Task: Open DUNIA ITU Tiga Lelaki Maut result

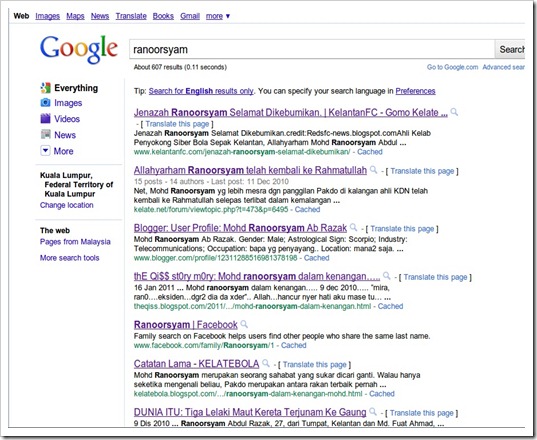Action: pos(250,412)
